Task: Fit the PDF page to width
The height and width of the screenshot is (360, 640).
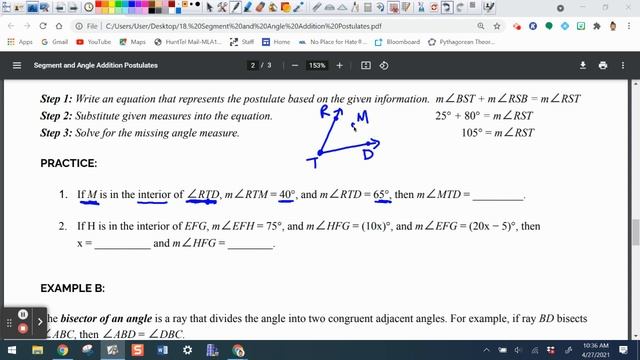Action: click(x=366, y=65)
